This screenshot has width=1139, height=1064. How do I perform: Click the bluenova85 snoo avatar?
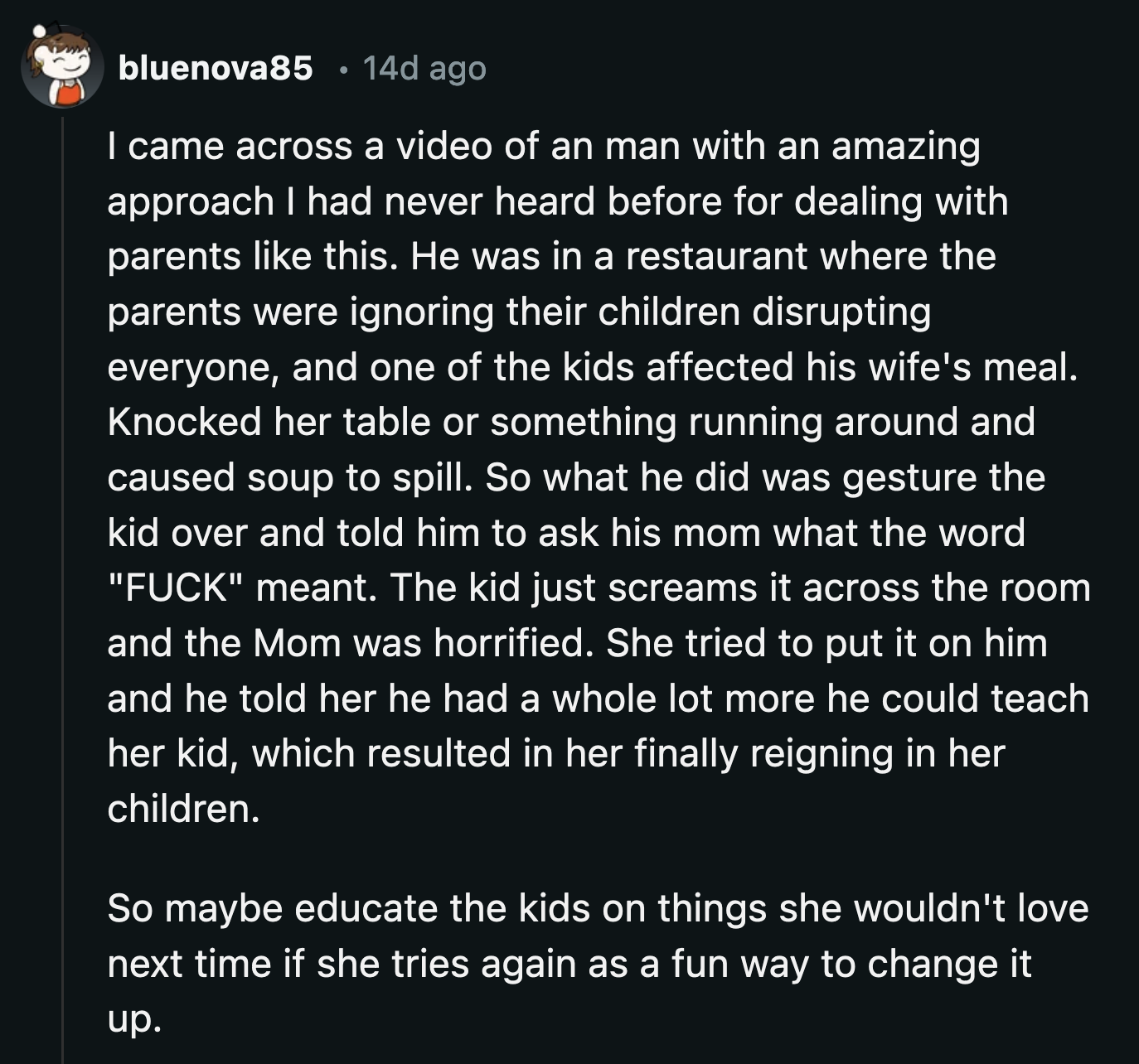coord(61,68)
